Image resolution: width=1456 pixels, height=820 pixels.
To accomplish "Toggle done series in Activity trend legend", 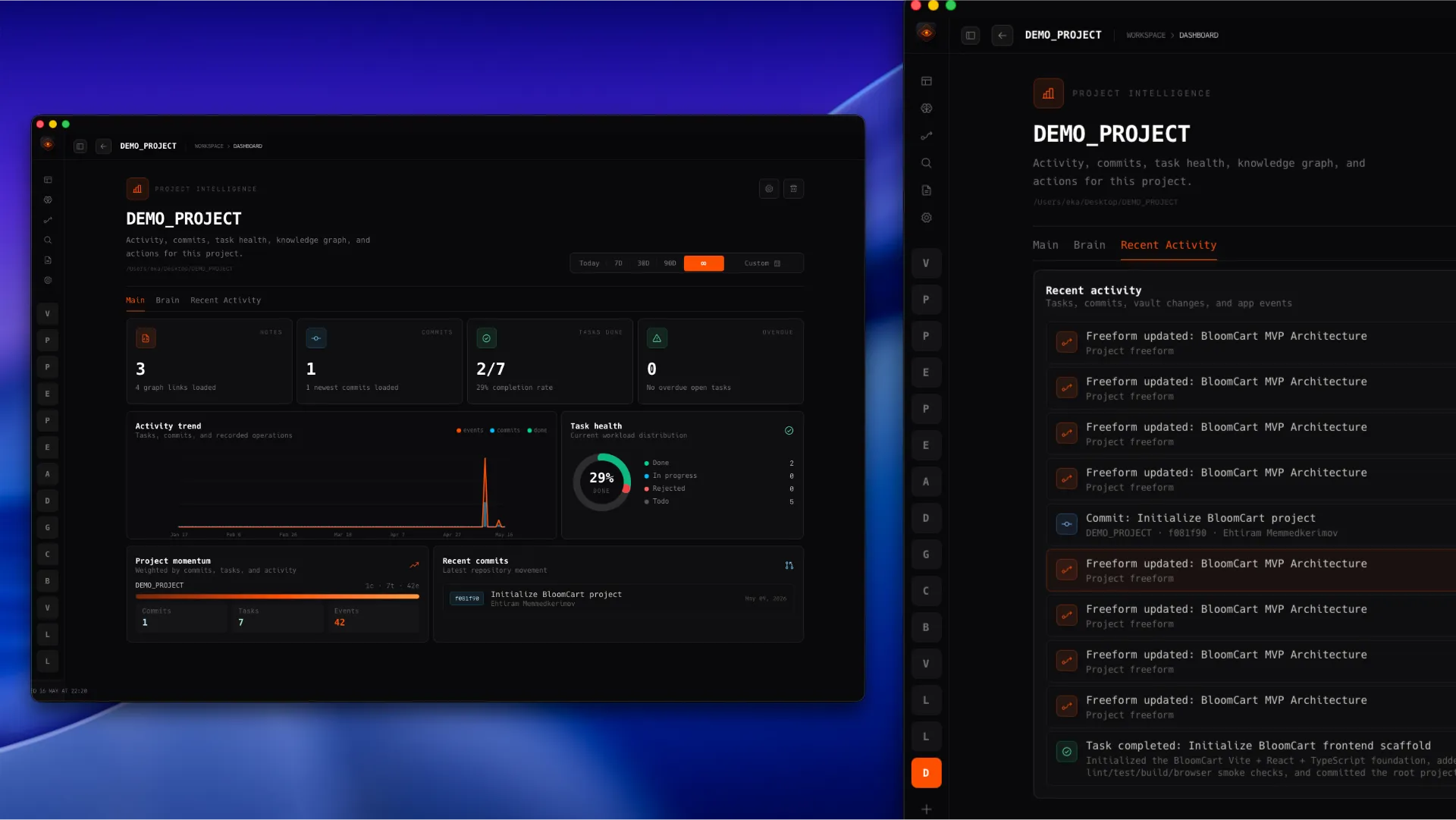I will click(537, 430).
